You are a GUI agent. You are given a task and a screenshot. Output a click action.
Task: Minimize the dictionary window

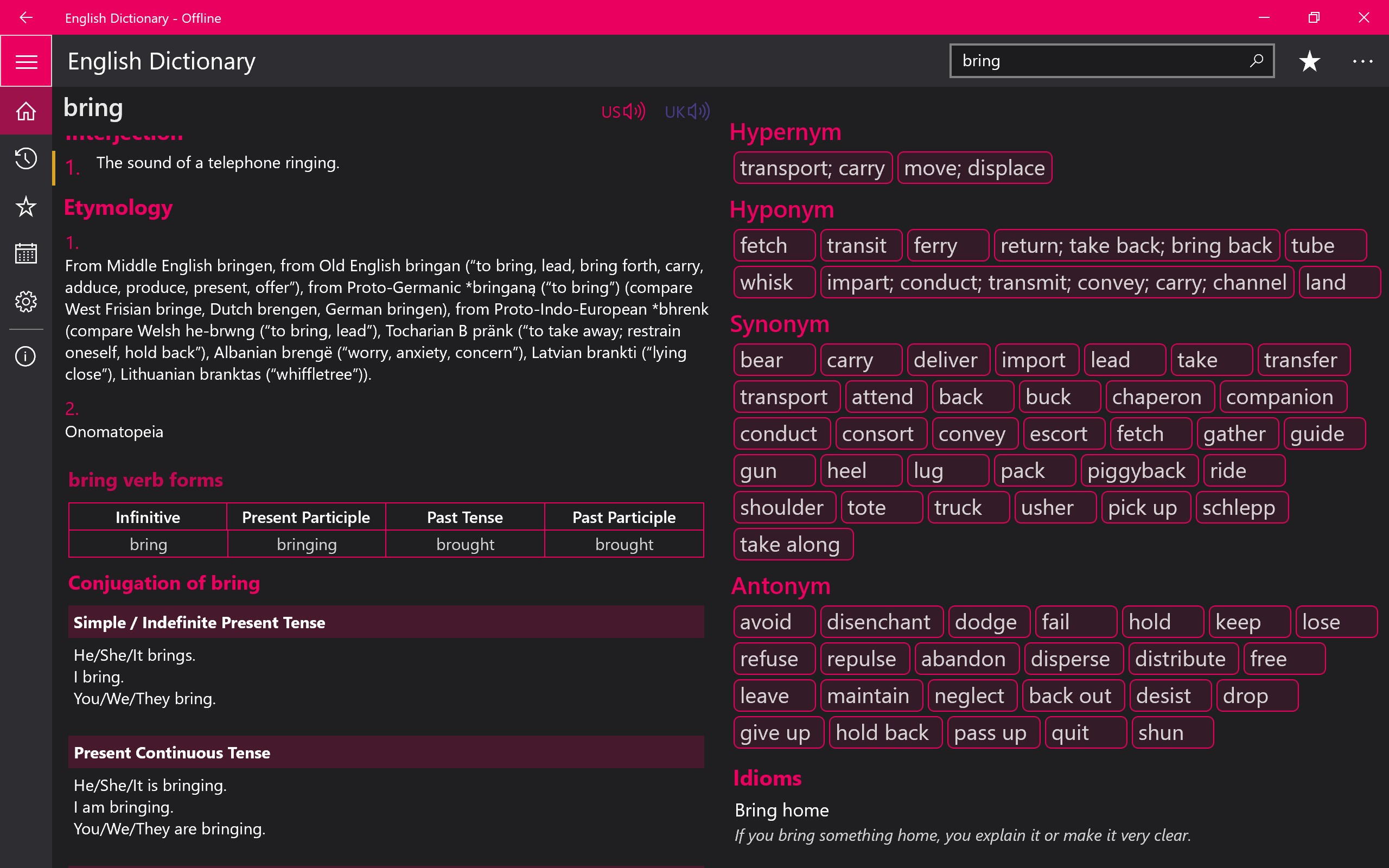[x=1264, y=17]
